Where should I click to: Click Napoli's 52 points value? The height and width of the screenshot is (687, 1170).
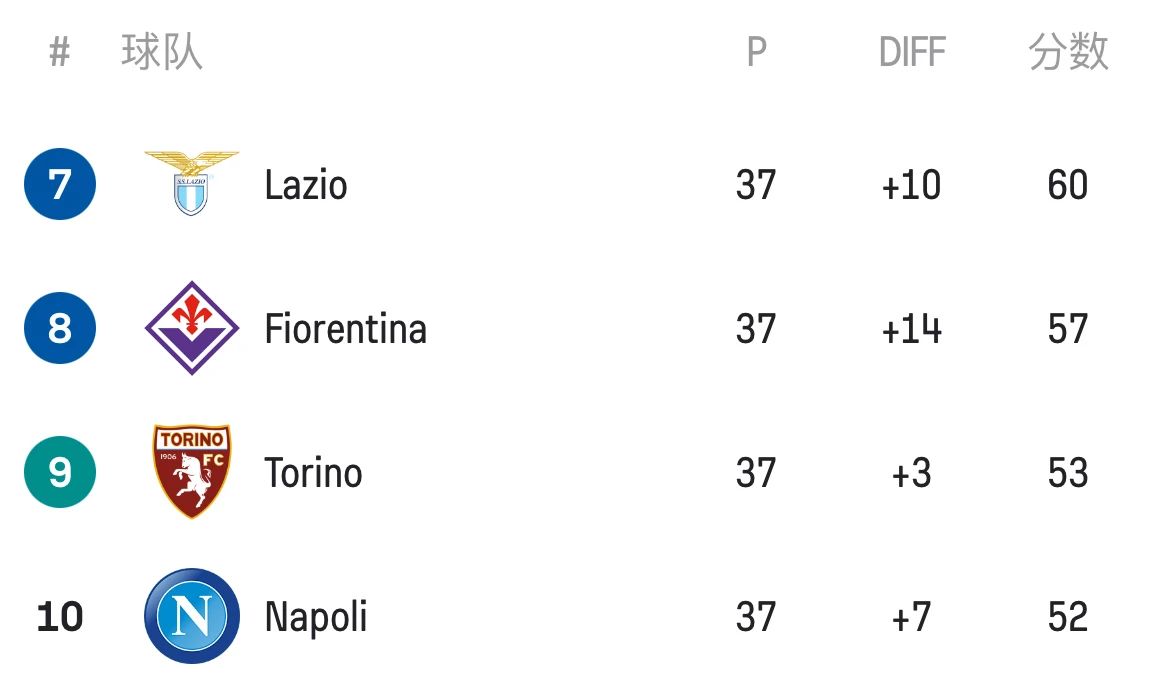click(x=1068, y=617)
